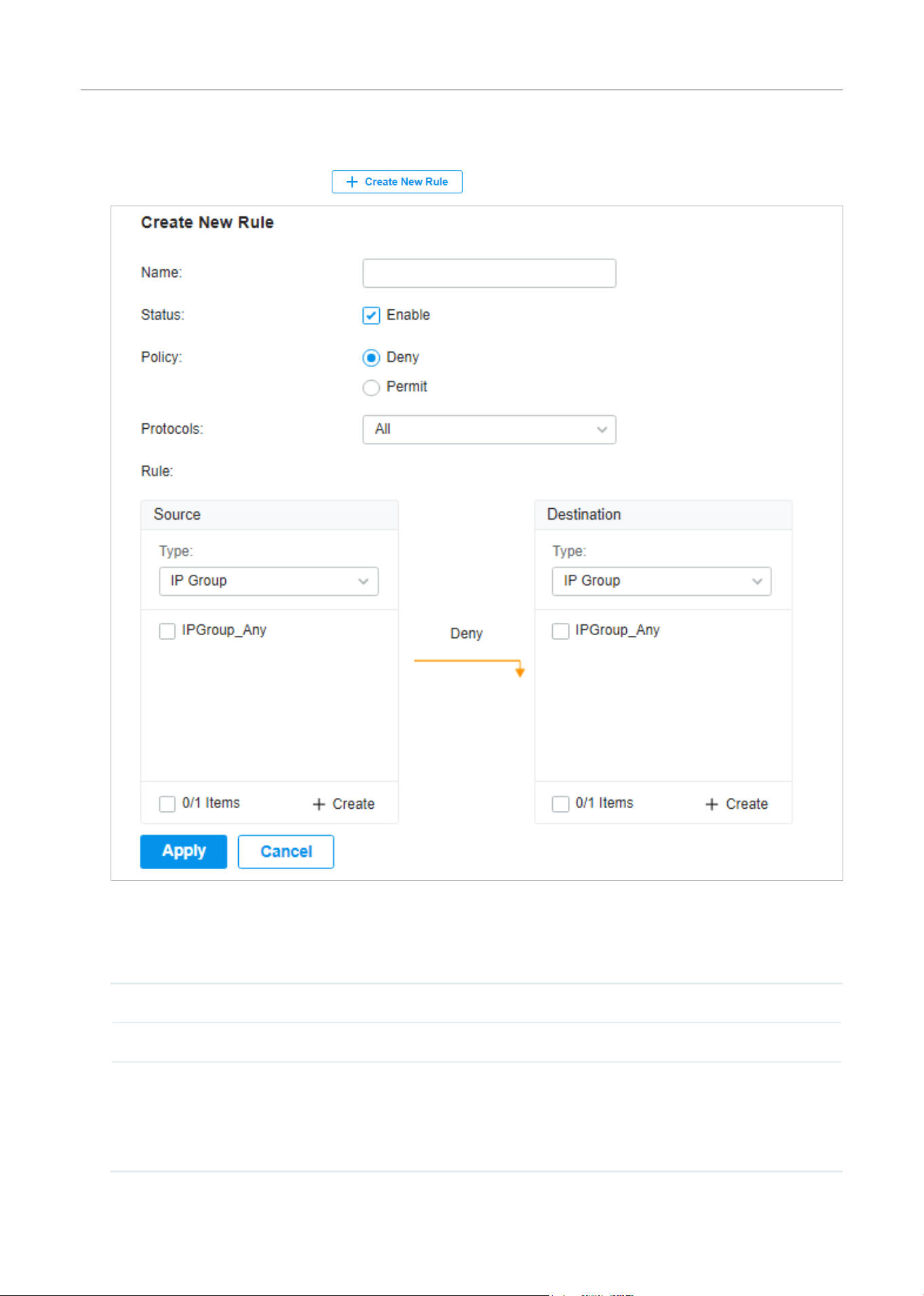Image resolution: width=924 pixels, height=1296 pixels.
Task: Select the Permit policy radio button
Action: (x=371, y=387)
